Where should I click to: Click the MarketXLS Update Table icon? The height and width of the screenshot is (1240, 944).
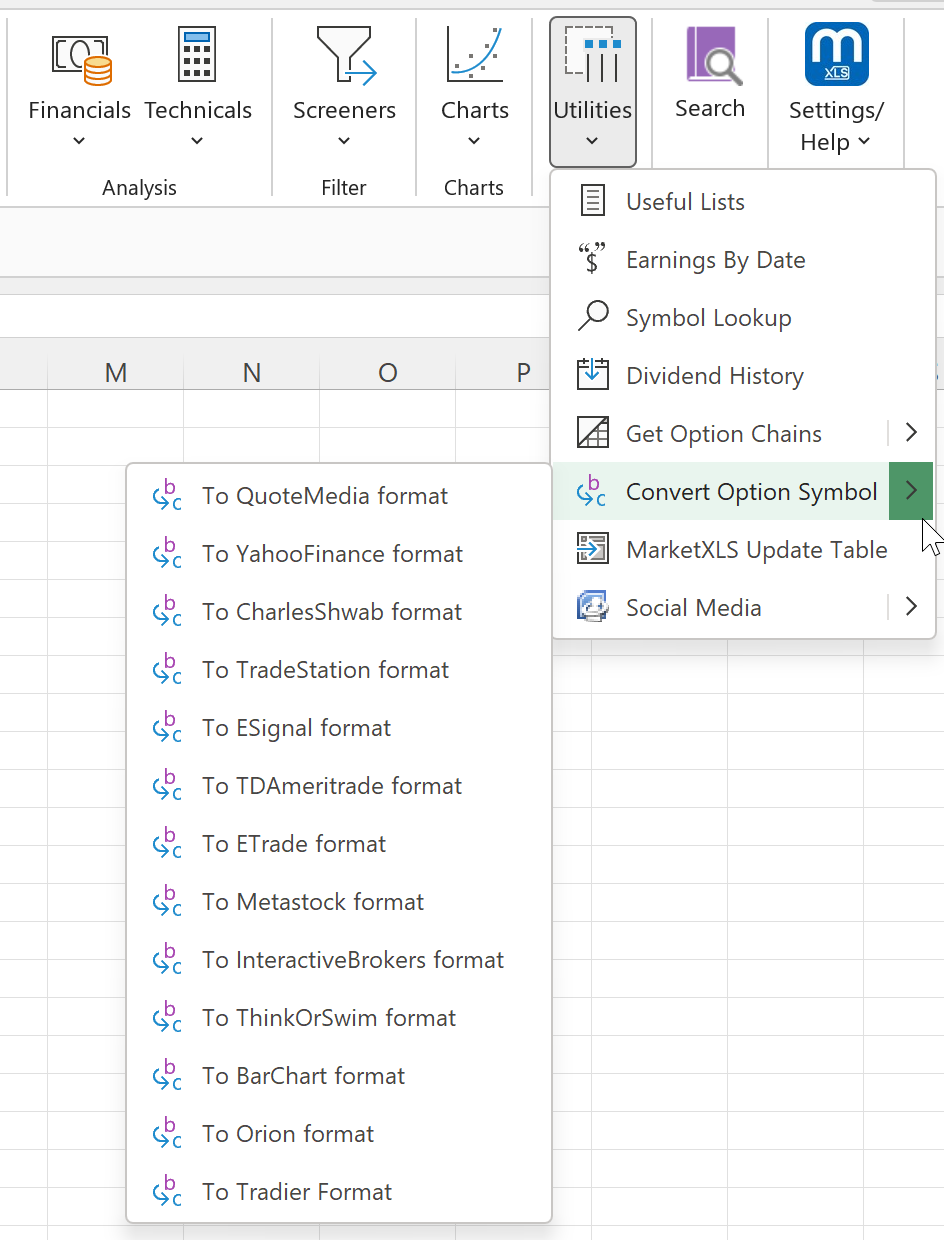pos(593,549)
